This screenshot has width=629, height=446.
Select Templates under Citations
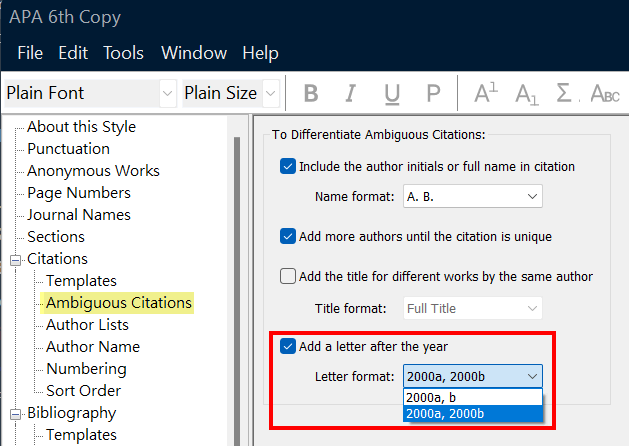81,281
